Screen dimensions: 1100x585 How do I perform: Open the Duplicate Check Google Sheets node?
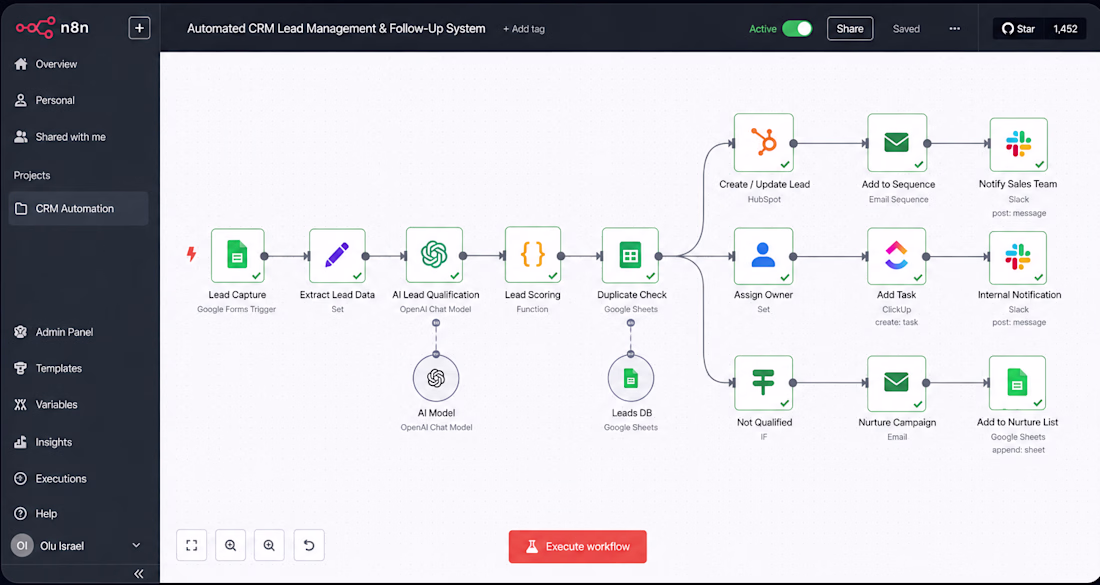coord(630,255)
